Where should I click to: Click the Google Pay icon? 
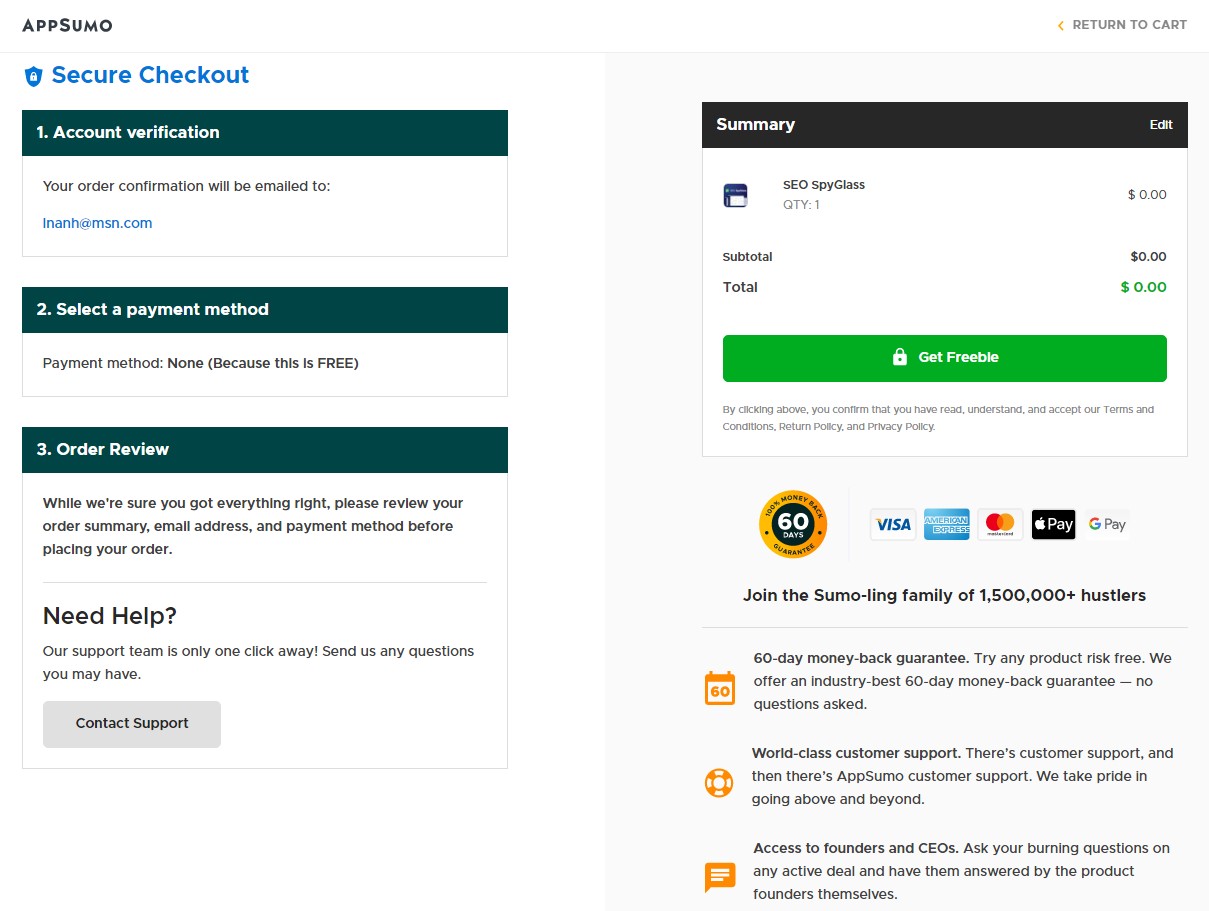coord(1107,524)
